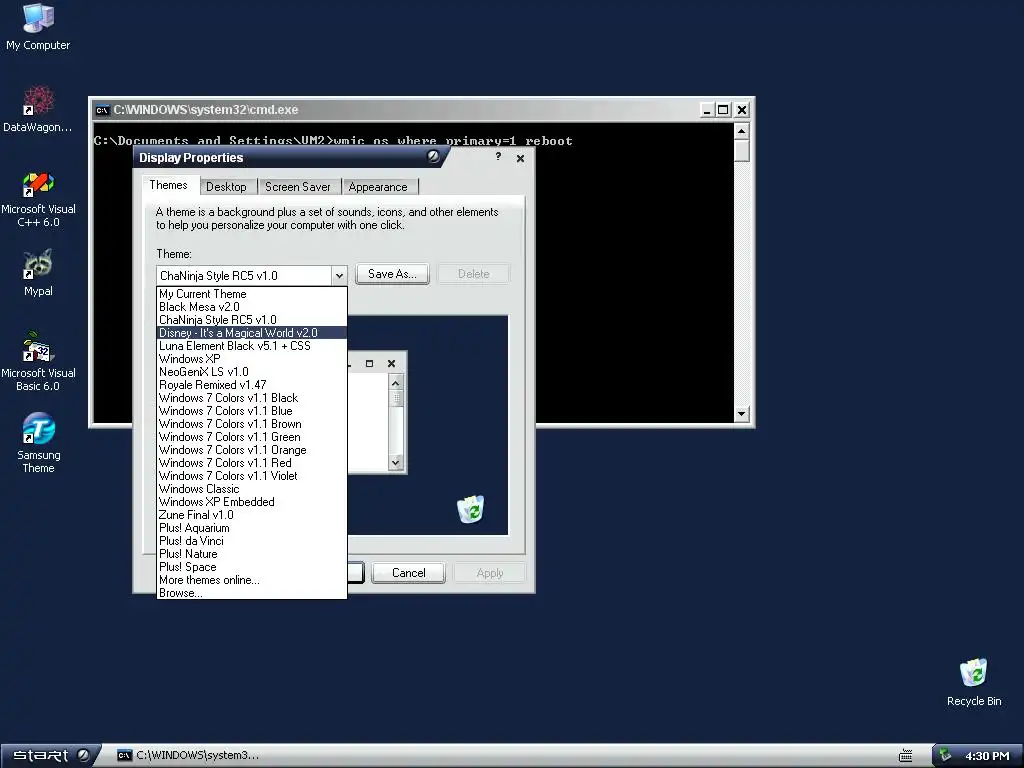The image size is (1024, 768).
Task: Select Plus! da Vinci theme
Action: (251, 541)
